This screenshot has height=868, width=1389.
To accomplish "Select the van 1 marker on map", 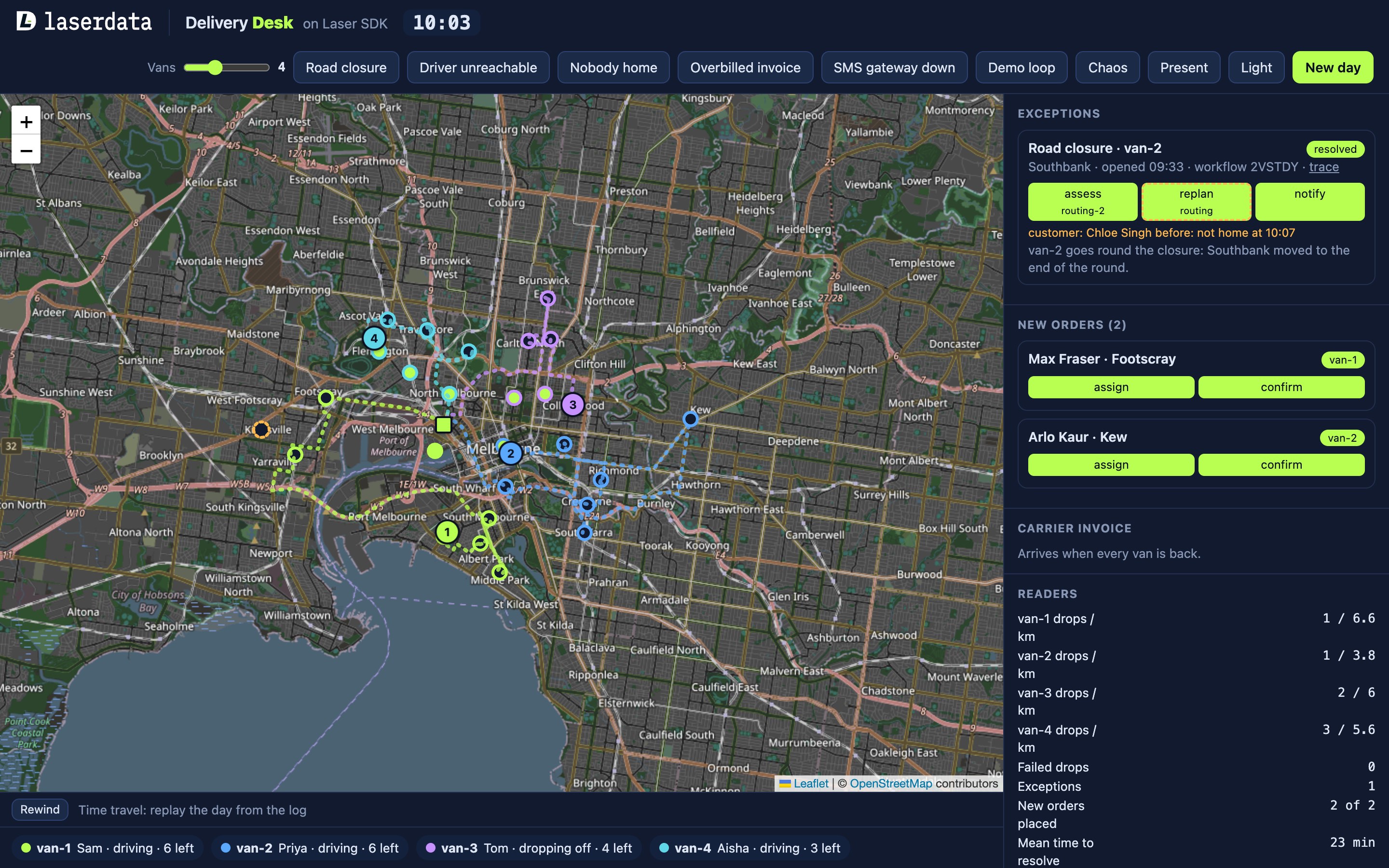I will (447, 532).
